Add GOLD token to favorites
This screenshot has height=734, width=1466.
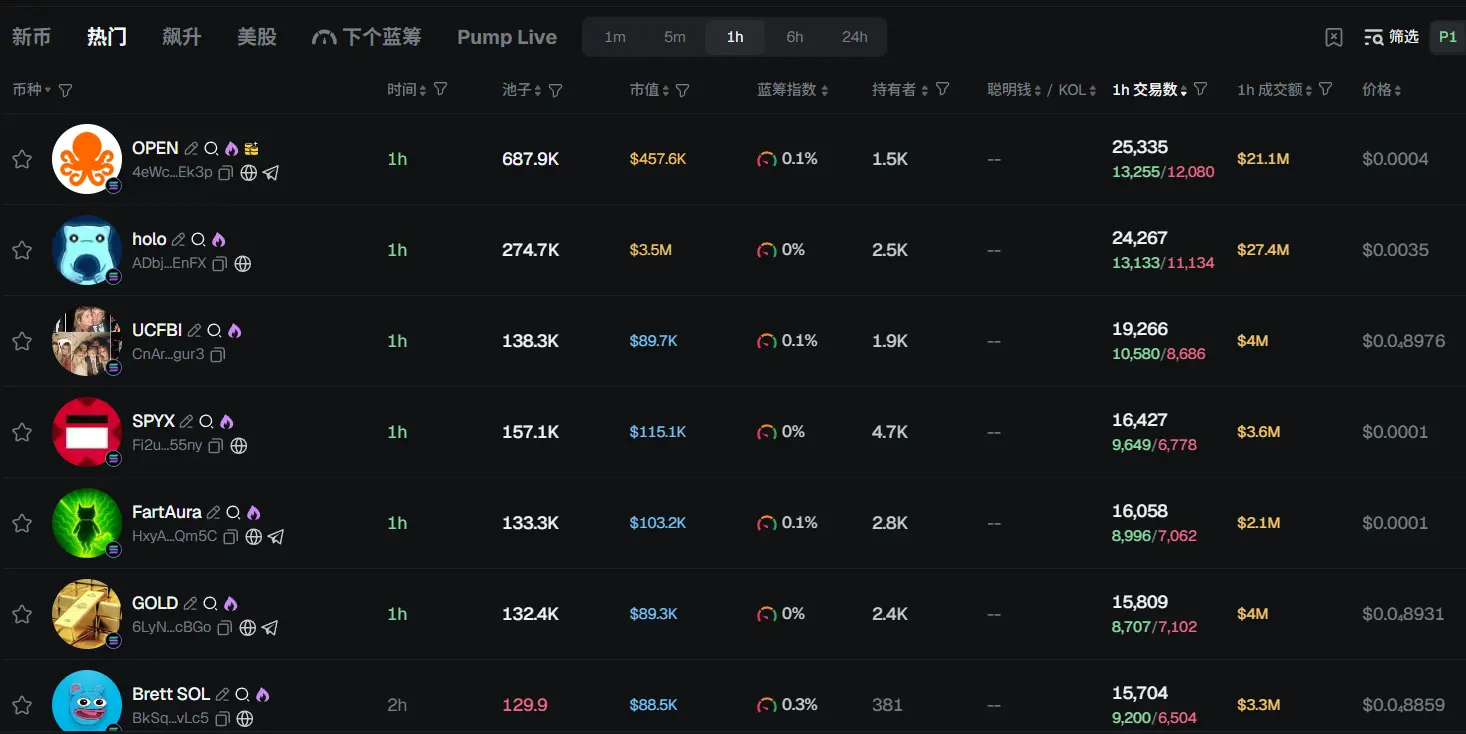coord(22,614)
